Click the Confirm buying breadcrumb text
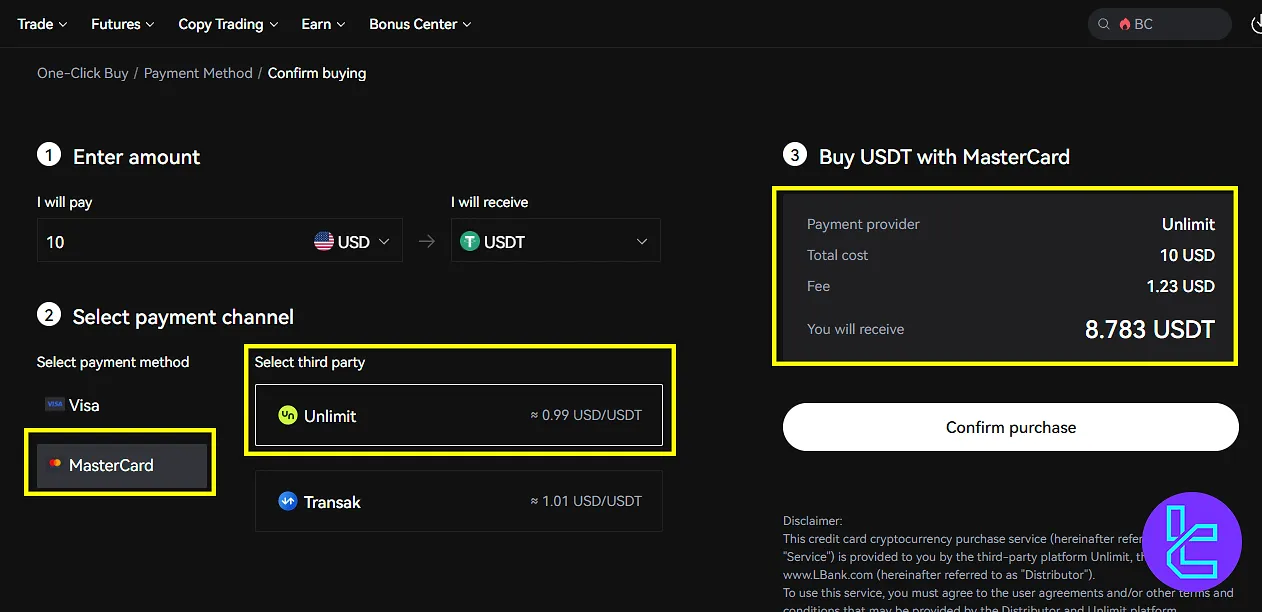The width and height of the screenshot is (1262, 612). [x=317, y=73]
